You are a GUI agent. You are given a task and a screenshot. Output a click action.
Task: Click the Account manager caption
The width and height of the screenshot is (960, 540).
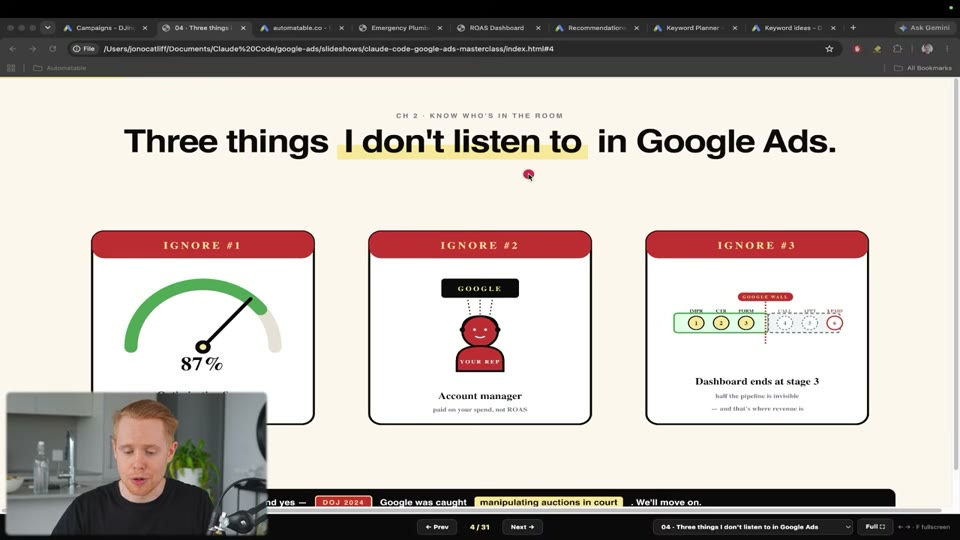[x=480, y=396]
